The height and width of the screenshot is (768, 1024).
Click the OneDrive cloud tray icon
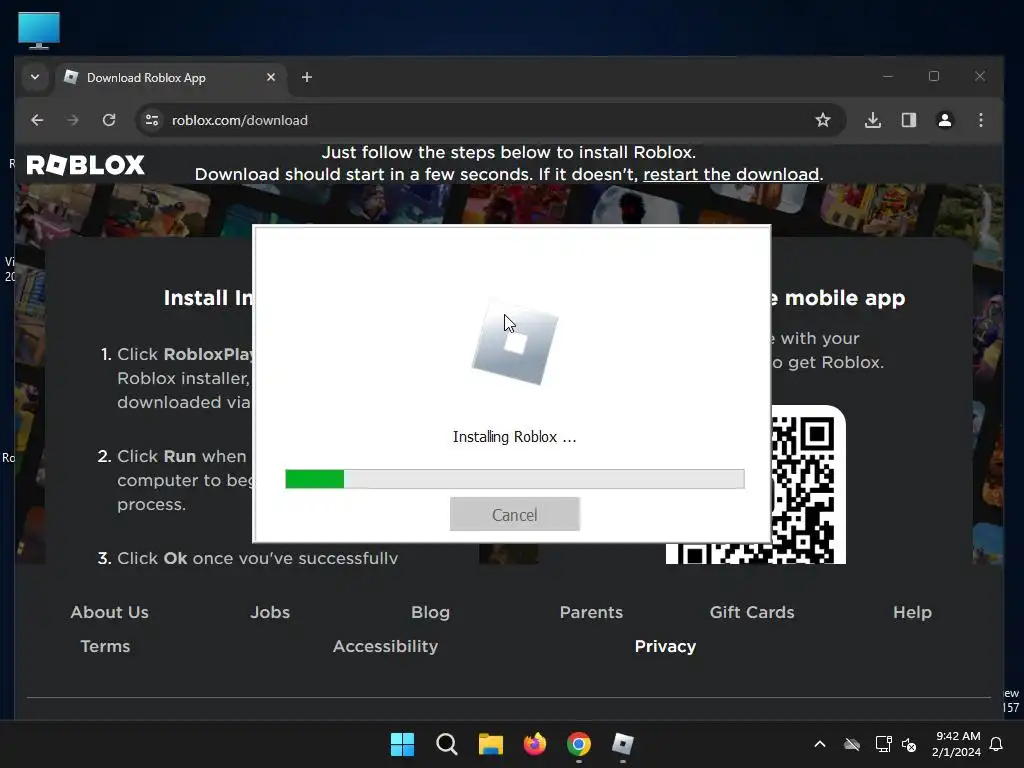pos(852,744)
